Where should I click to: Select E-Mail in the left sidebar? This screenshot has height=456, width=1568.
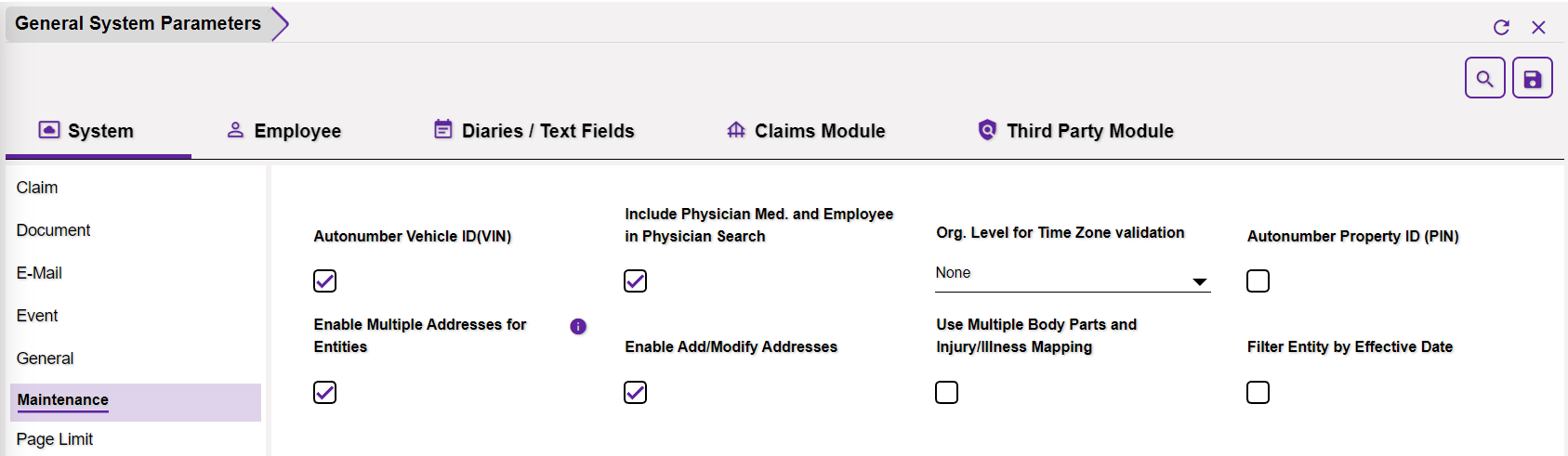[39, 273]
